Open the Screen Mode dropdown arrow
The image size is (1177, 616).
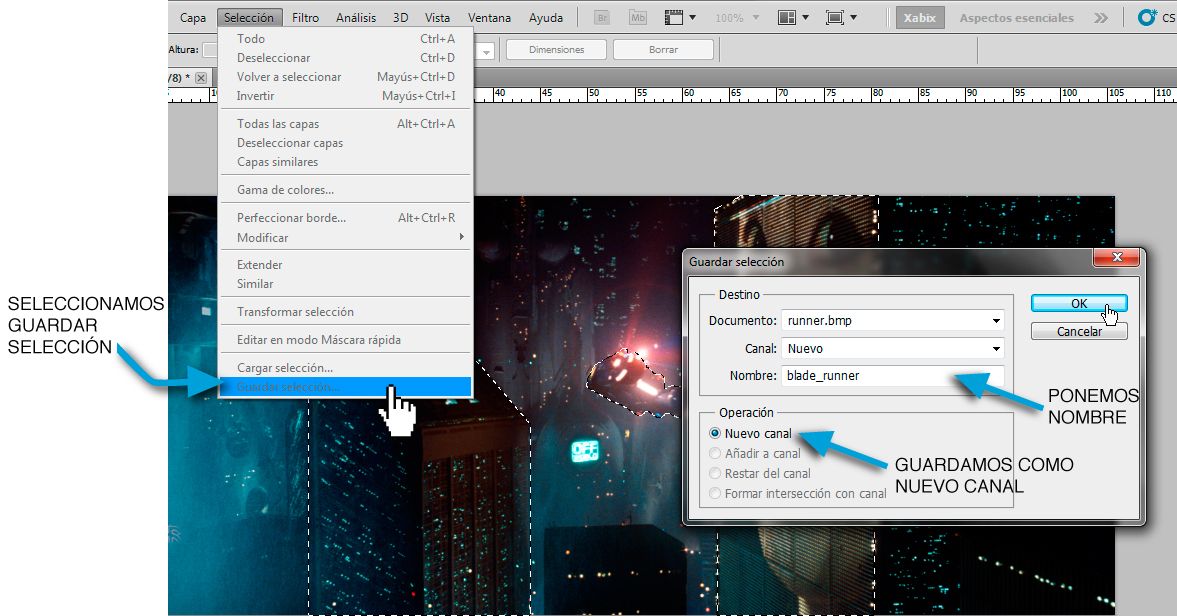coord(853,17)
